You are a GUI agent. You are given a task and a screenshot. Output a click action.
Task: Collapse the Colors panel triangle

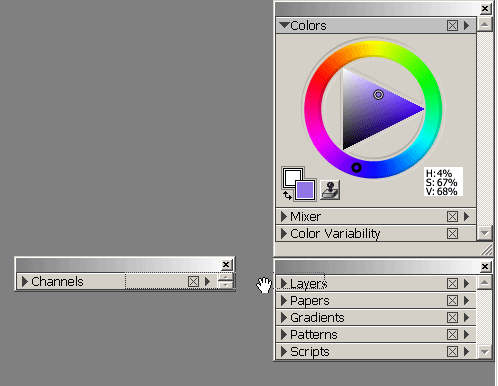pyautogui.click(x=284, y=25)
